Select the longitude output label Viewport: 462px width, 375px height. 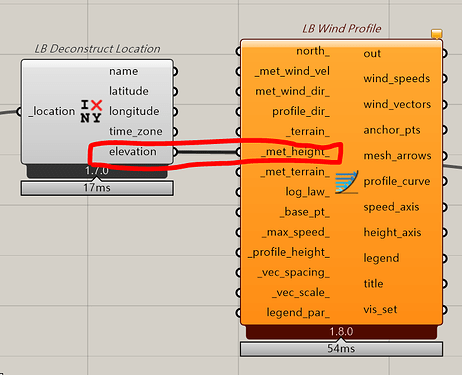point(134,111)
